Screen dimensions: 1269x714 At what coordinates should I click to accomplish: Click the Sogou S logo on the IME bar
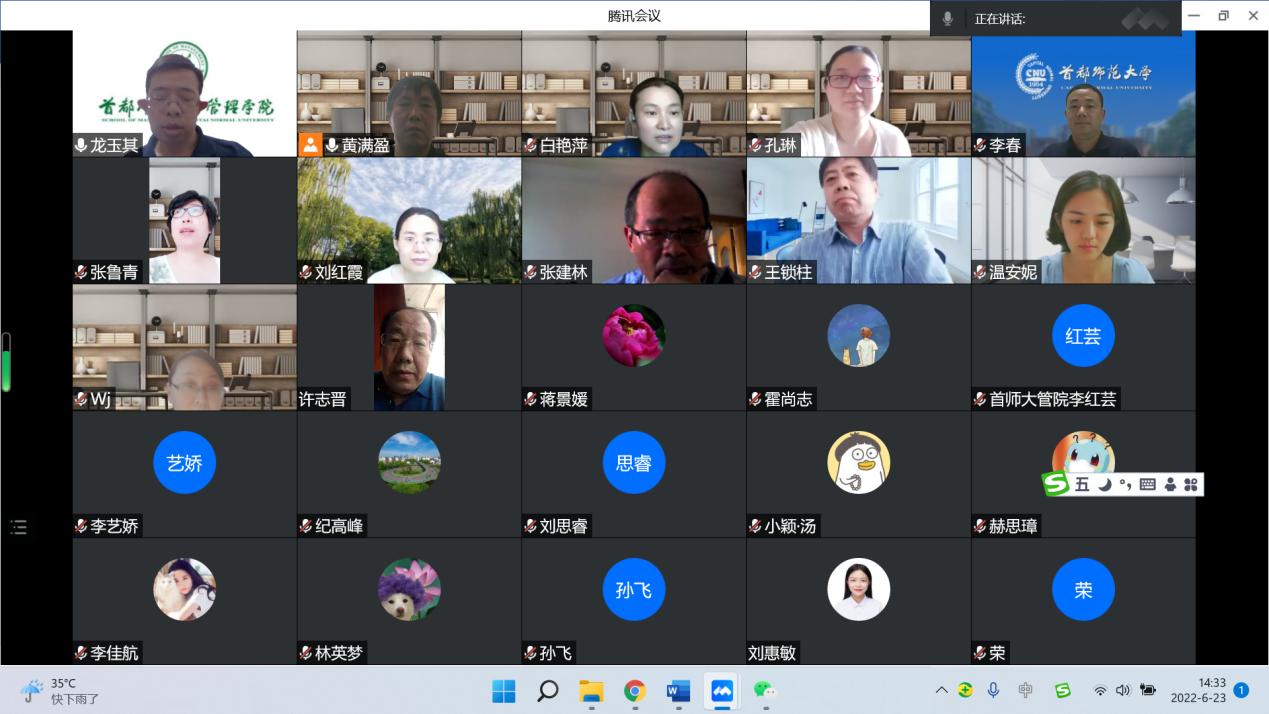click(x=1056, y=484)
